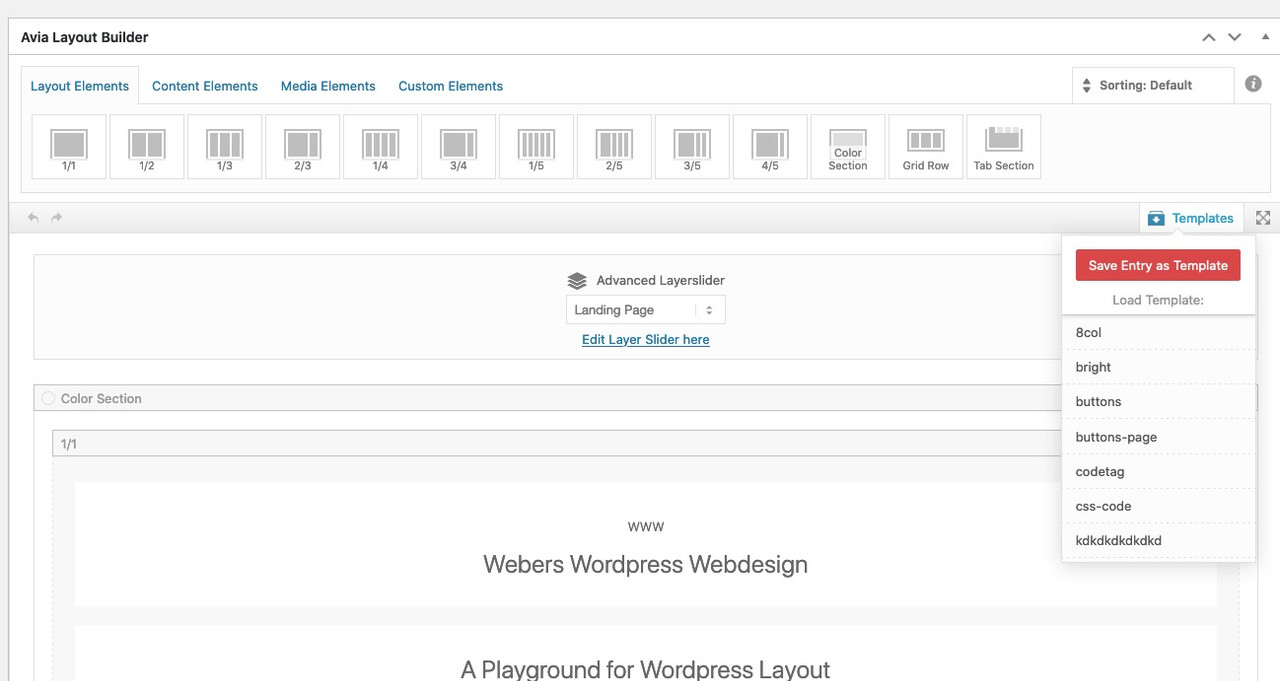Load the codetag template

[1158, 471]
